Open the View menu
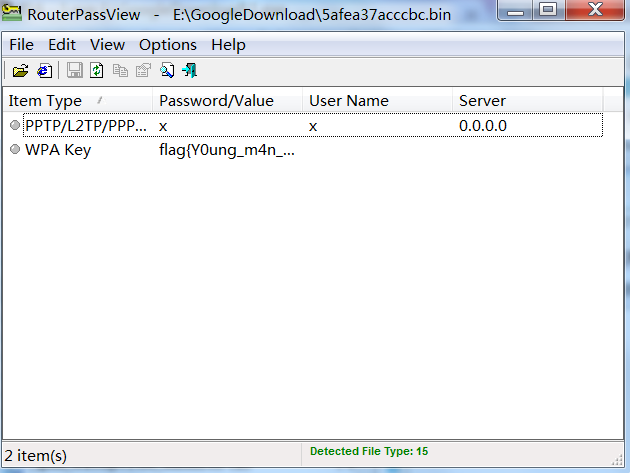The width and height of the screenshot is (630, 473). coord(107,45)
